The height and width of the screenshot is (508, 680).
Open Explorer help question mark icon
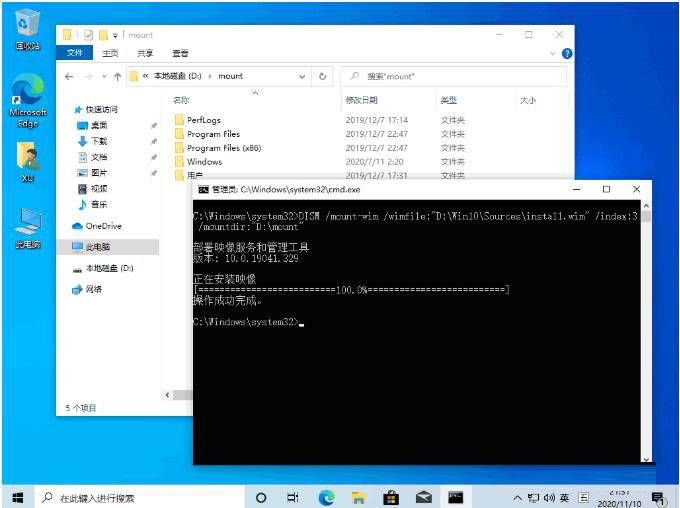click(x=567, y=53)
